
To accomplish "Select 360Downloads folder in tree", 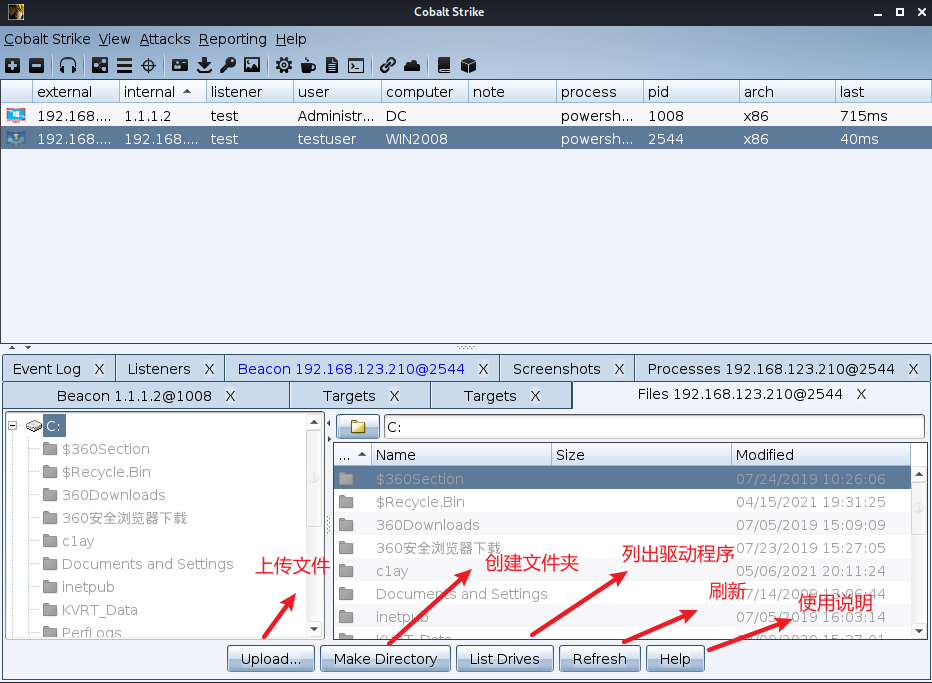I will coord(114,495).
